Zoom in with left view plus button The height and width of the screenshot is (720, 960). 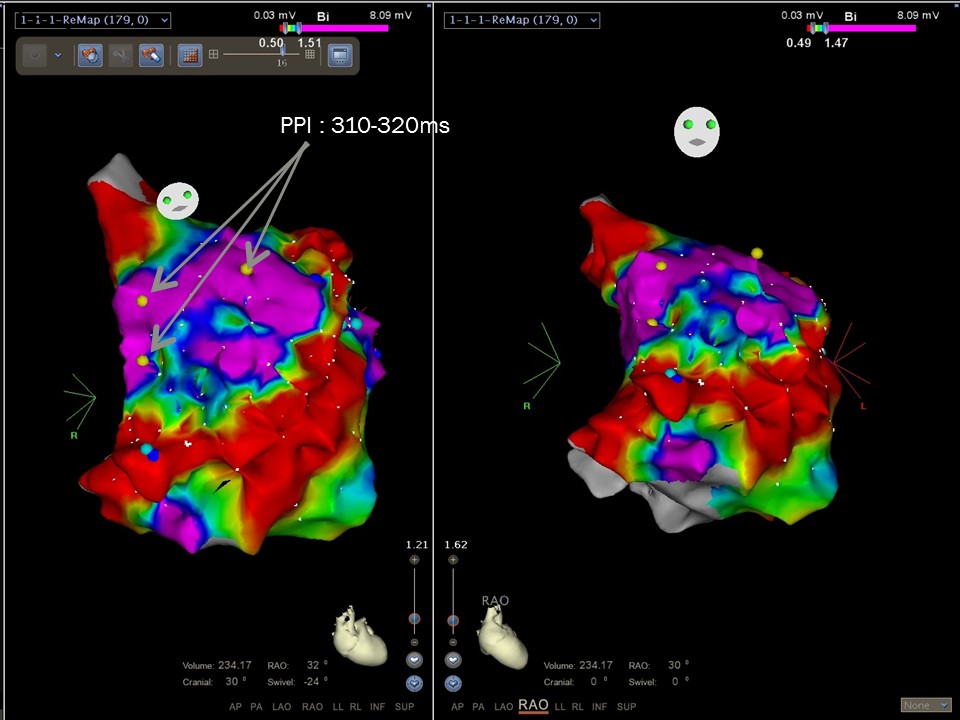[414, 560]
